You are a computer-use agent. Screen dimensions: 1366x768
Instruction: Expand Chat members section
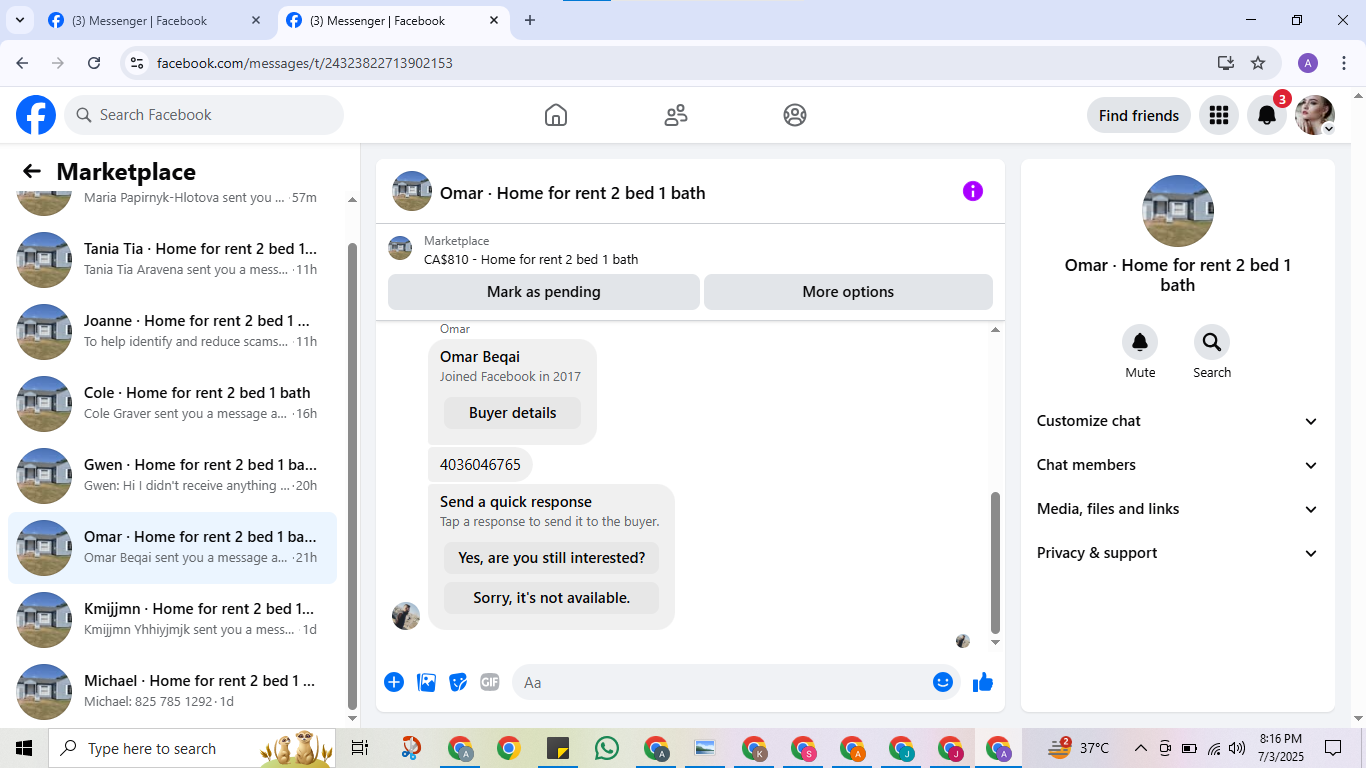pos(1178,465)
